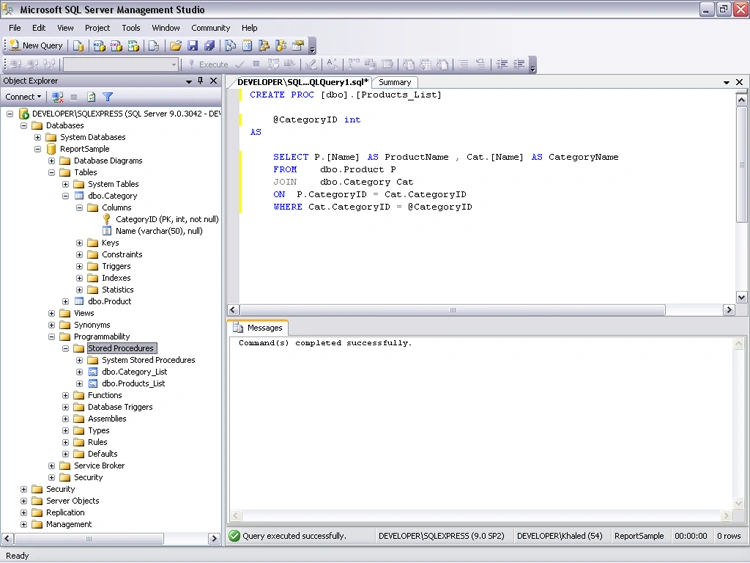Open the Community menu
The image size is (750, 563).
coord(210,28)
